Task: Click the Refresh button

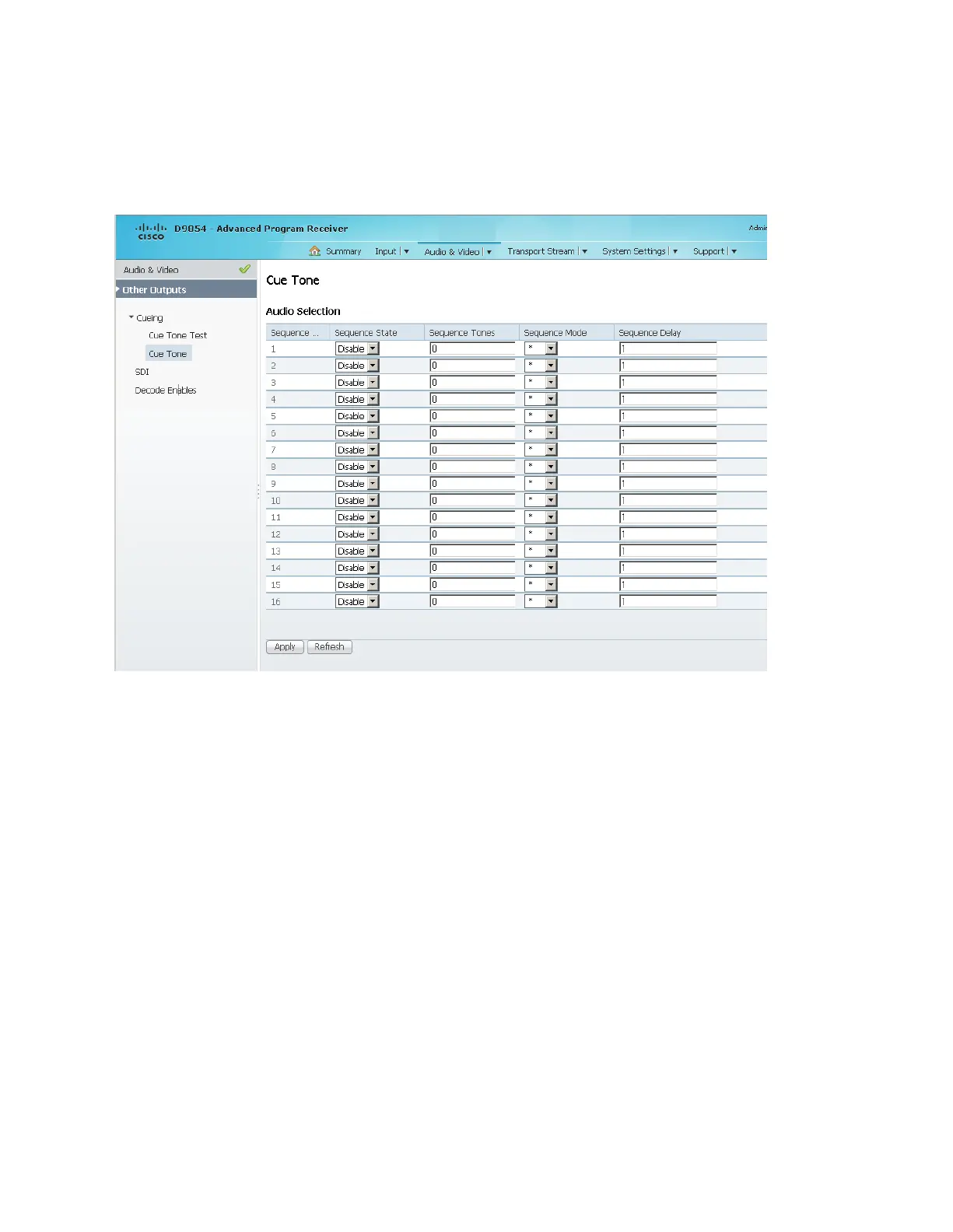Action: [x=329, y=647]
